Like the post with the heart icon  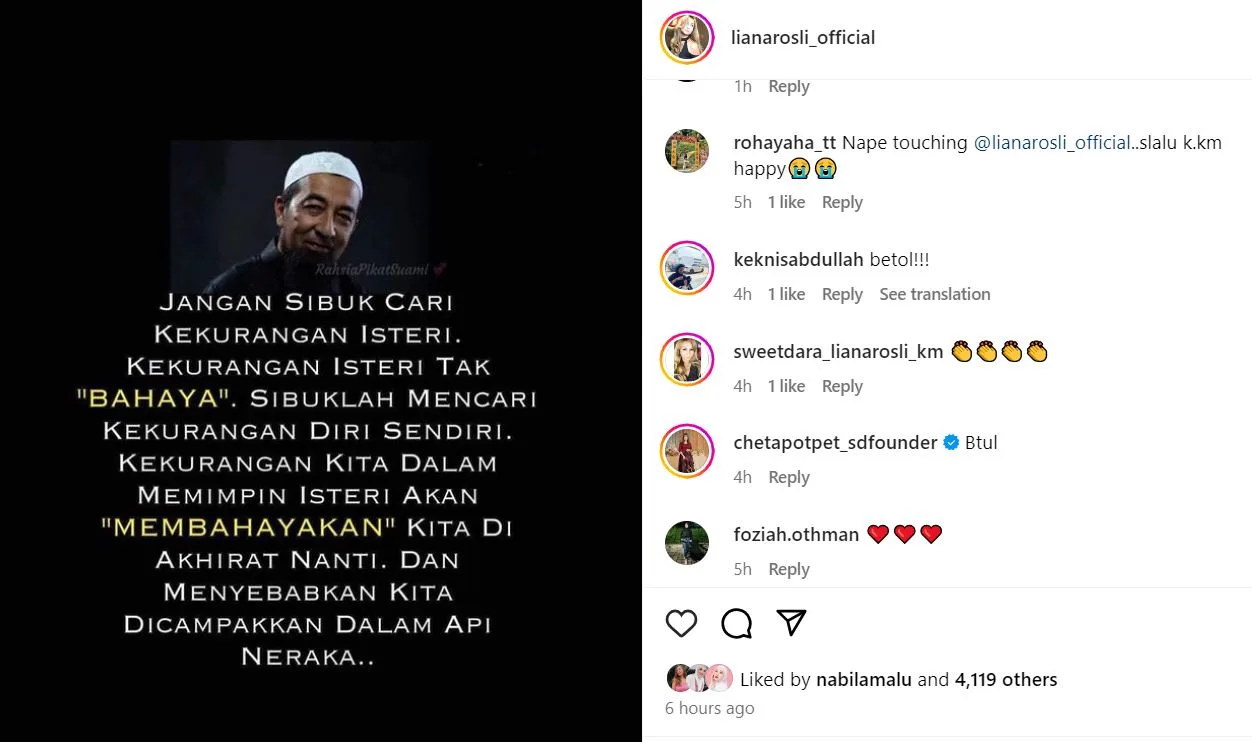point(681,623)
